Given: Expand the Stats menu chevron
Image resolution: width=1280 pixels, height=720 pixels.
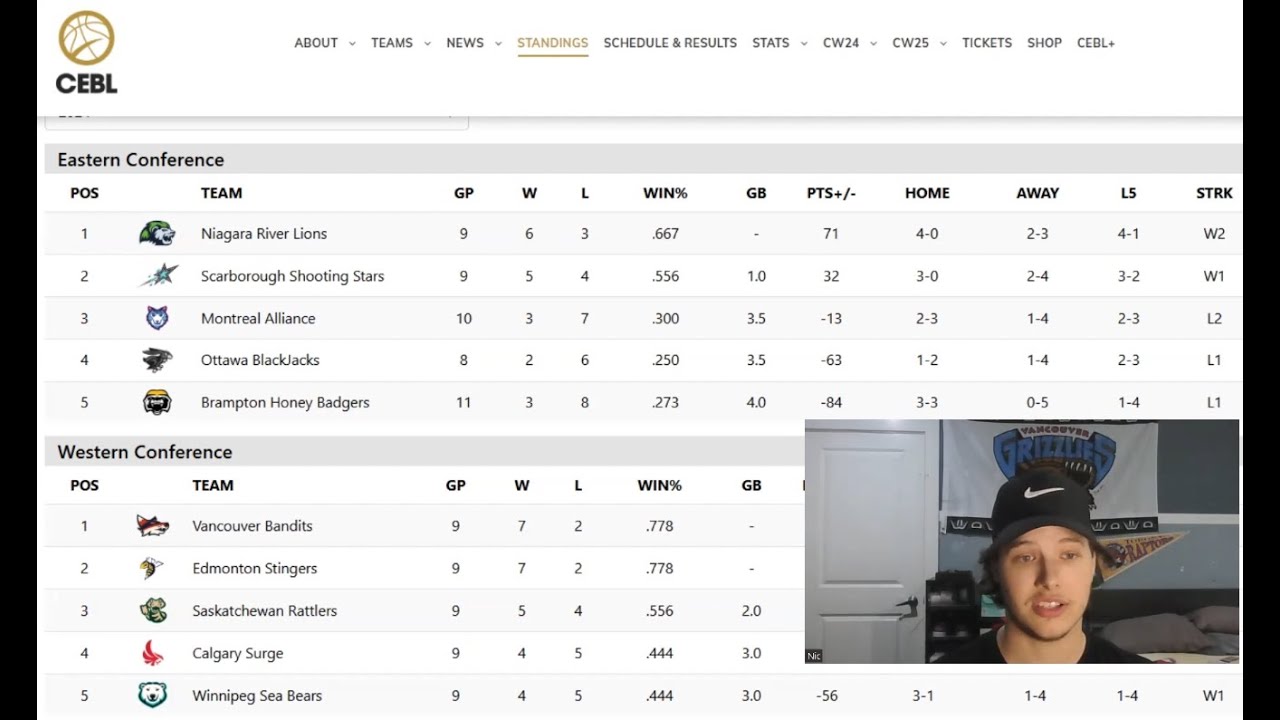Looking at the screenshot, I should tap(804, 43).
